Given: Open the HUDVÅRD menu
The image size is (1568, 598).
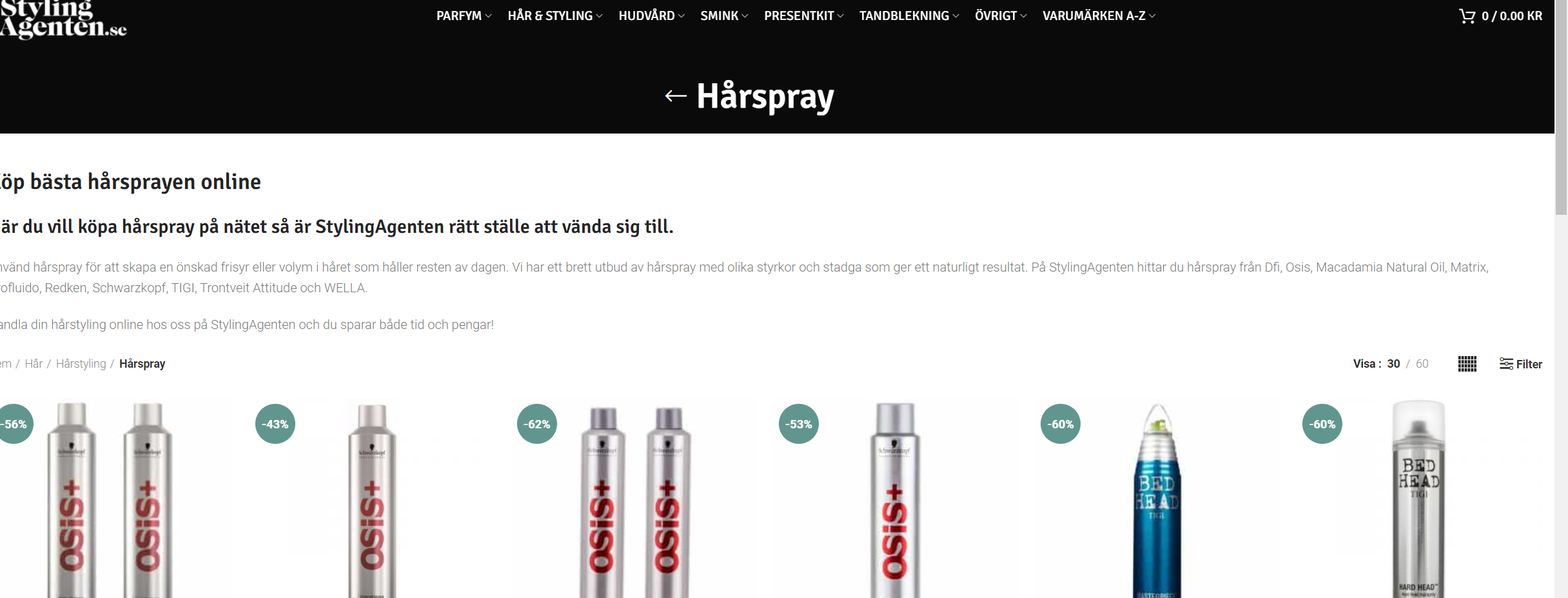Looking at the screenshot, I should point(651,15).
